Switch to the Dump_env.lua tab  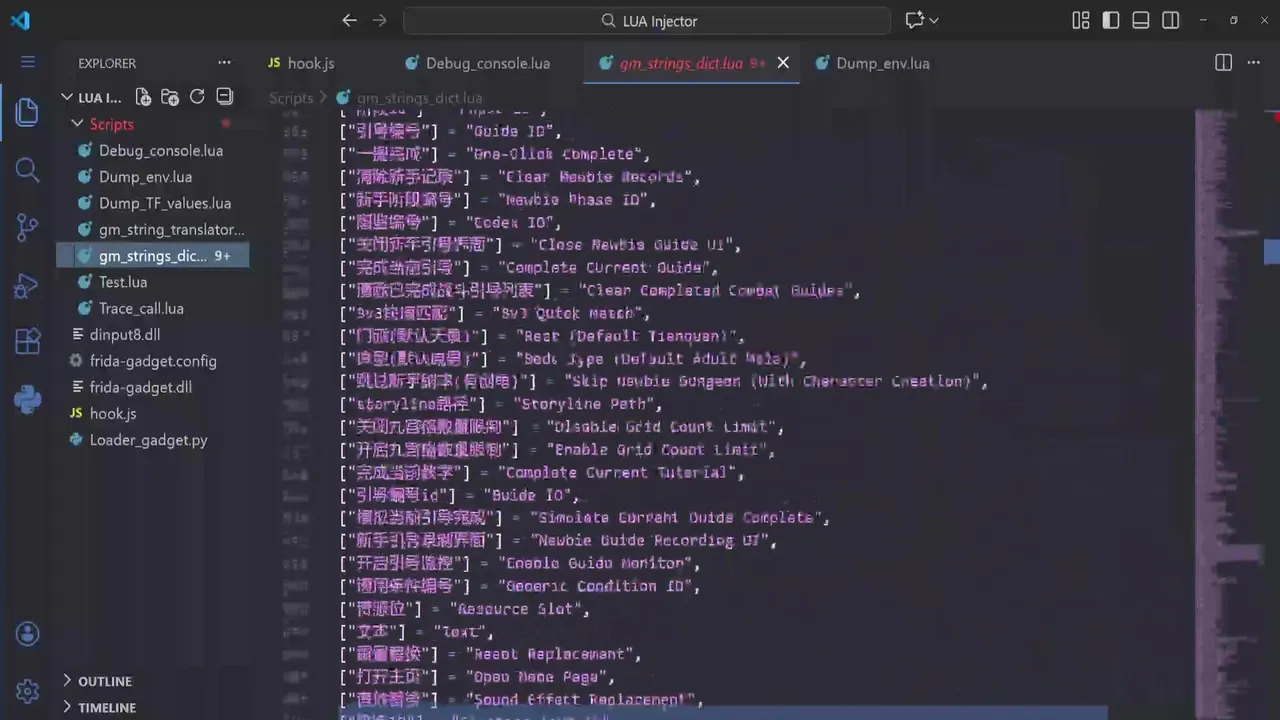point(872,63)
